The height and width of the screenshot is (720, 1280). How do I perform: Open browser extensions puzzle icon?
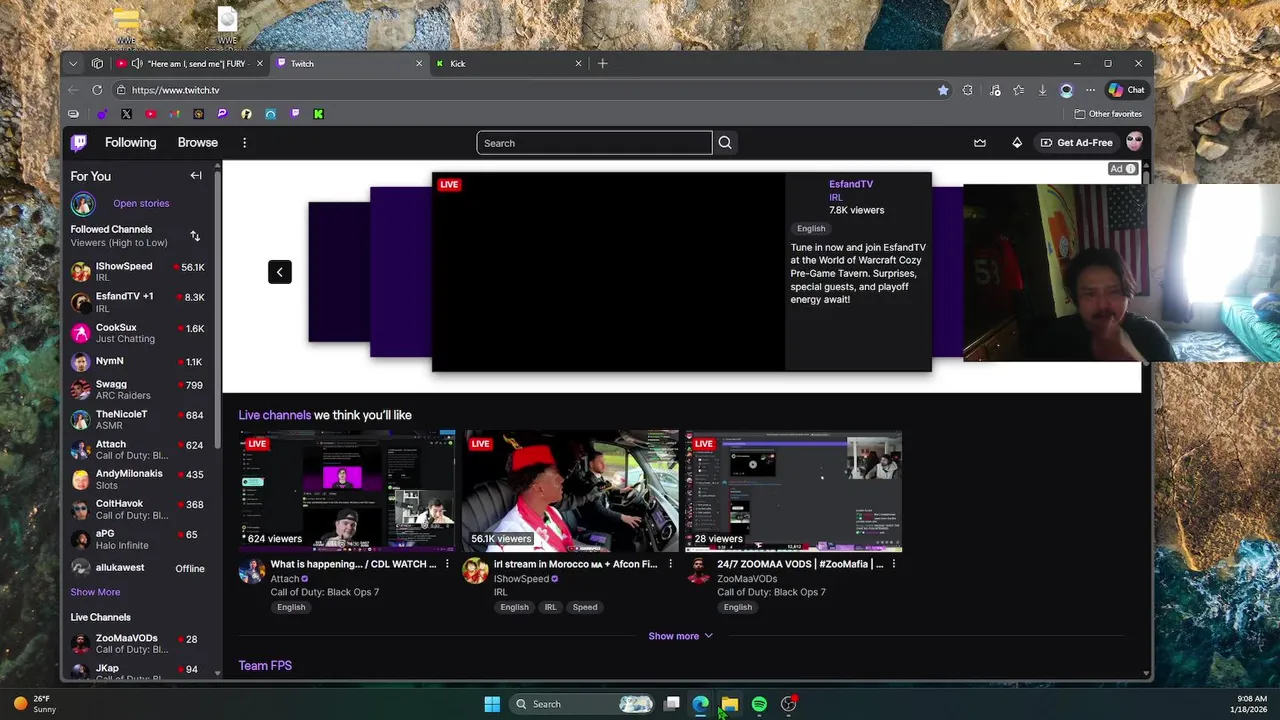click(x=967, y=90)
